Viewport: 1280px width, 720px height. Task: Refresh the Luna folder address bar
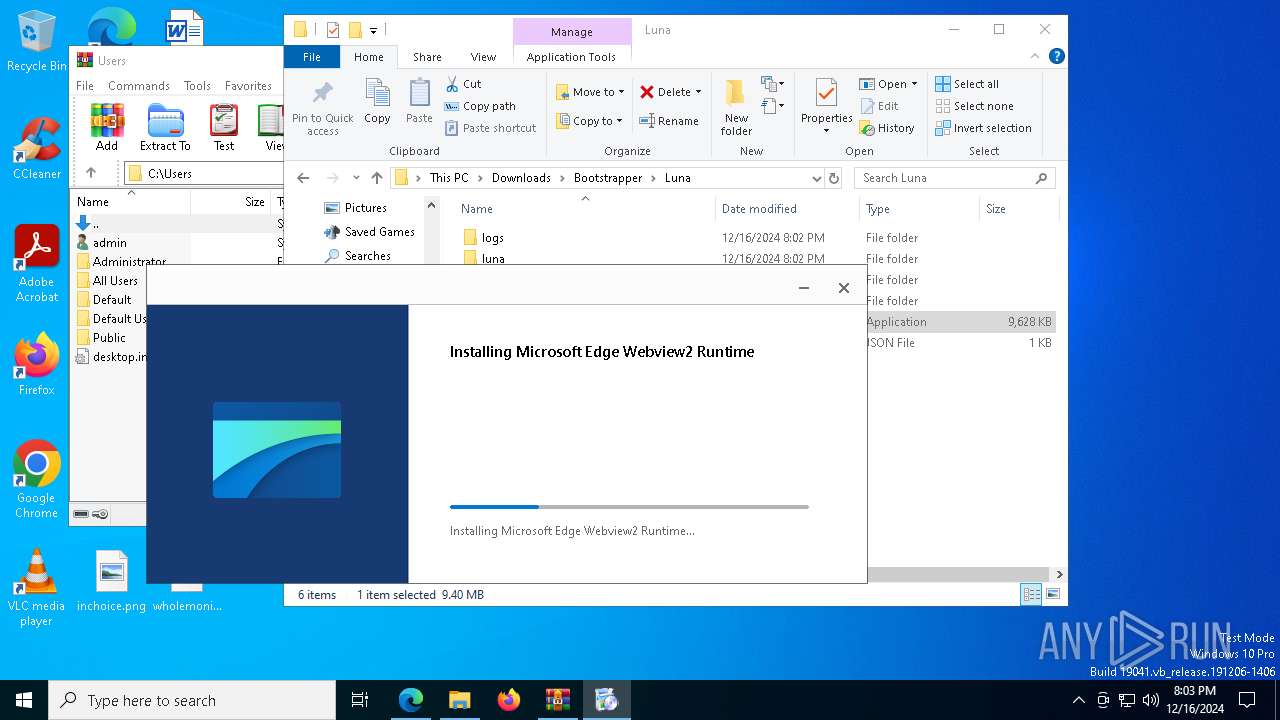[x=834, y=178]
